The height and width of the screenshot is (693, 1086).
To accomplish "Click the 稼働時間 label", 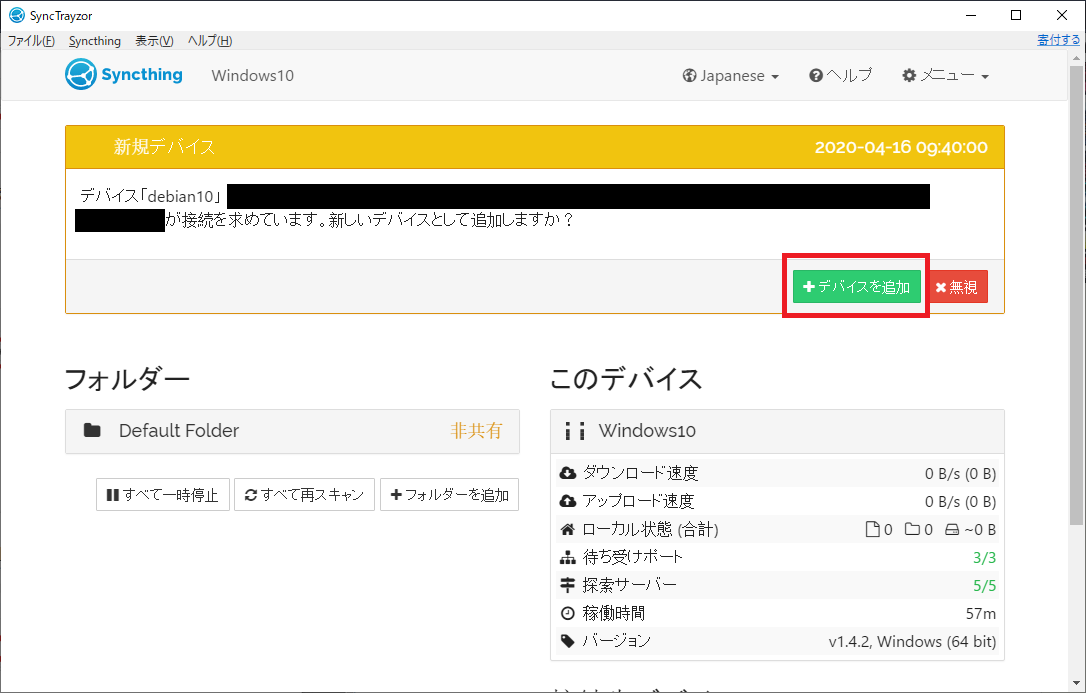I will point(614,613).
